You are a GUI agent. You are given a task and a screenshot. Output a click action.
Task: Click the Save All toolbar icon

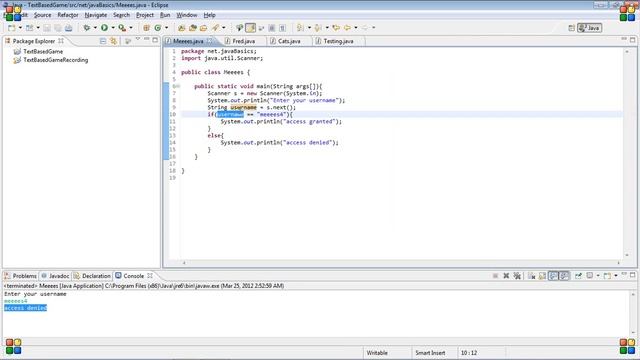click(x=58, y=28)
